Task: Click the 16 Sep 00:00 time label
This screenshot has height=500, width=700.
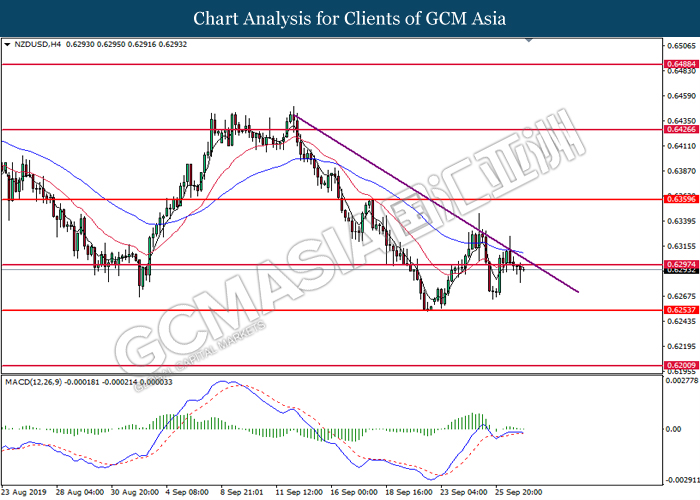Action: [354, 492]
